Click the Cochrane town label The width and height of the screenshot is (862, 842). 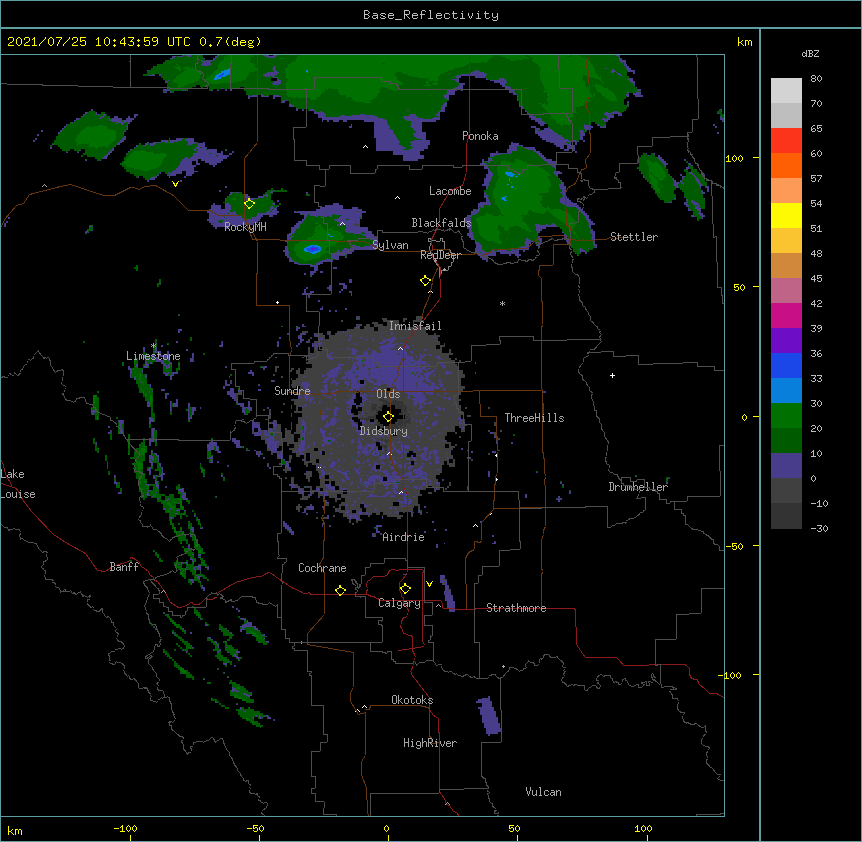pyautogui.click(x=322, y=568)
